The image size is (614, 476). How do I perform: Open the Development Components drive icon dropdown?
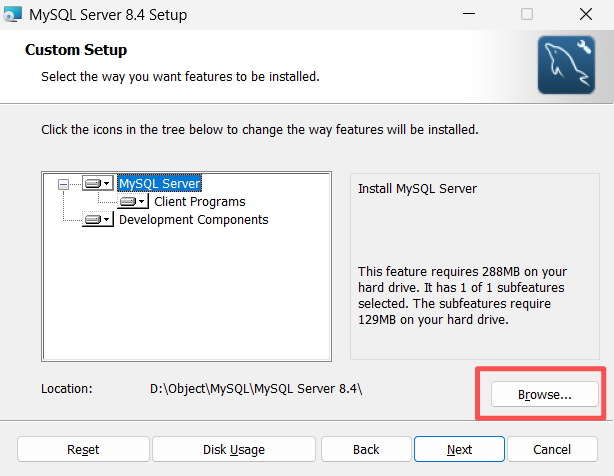(98, 220)
